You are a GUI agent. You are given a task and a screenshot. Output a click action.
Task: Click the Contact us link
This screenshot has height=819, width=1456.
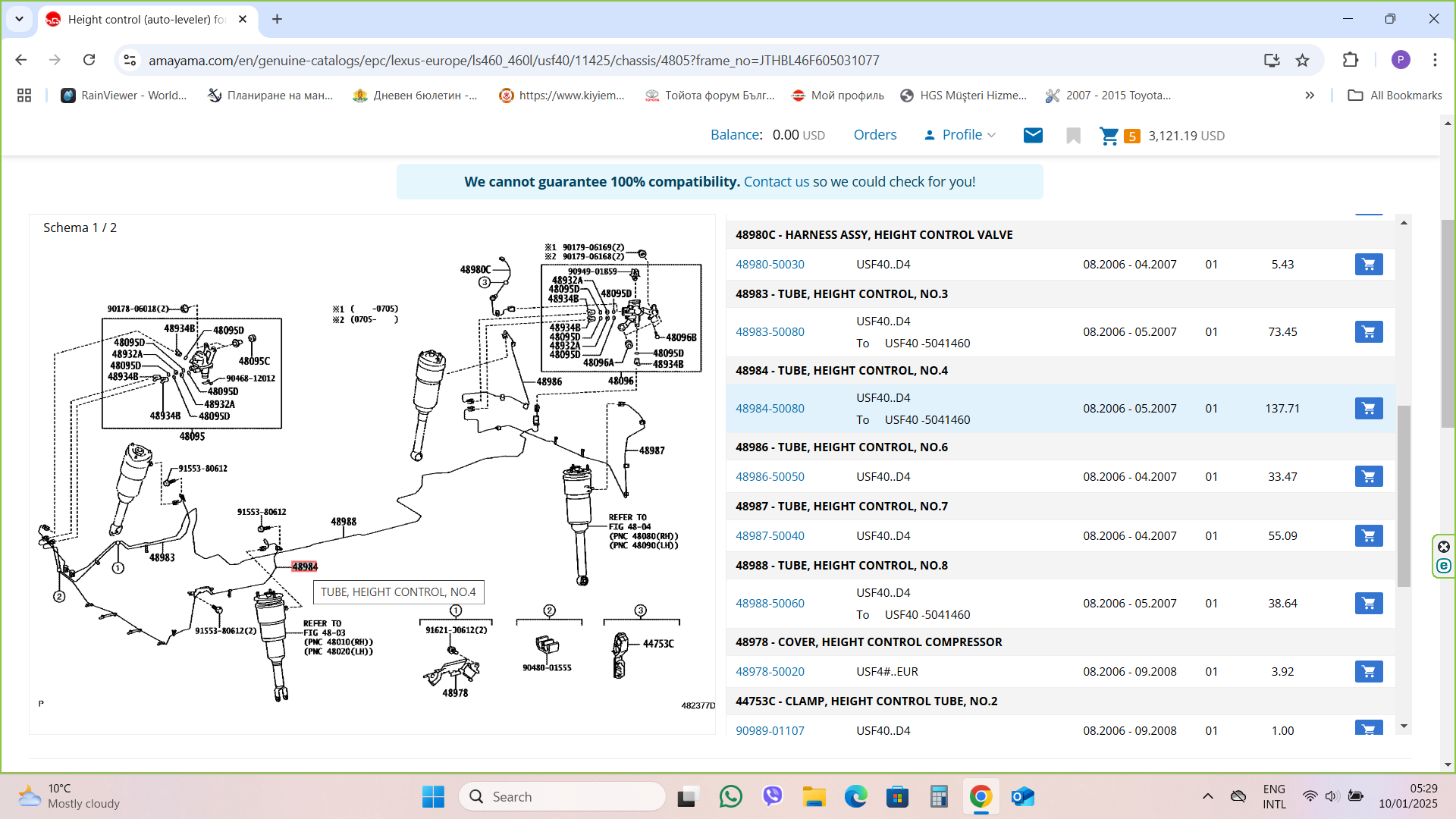777,182
